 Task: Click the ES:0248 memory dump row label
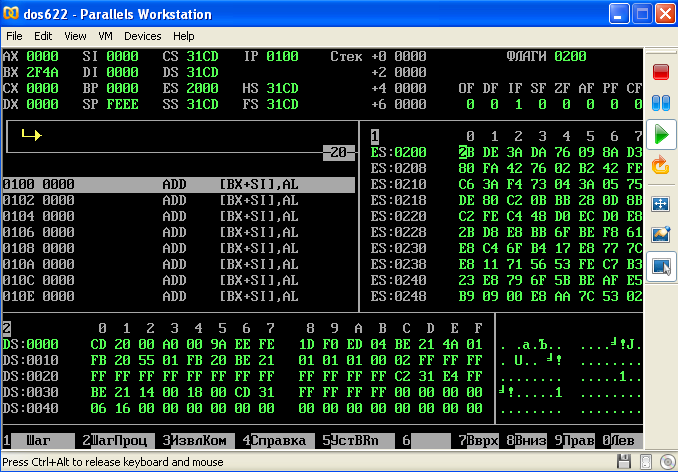(x=398, y=297)
